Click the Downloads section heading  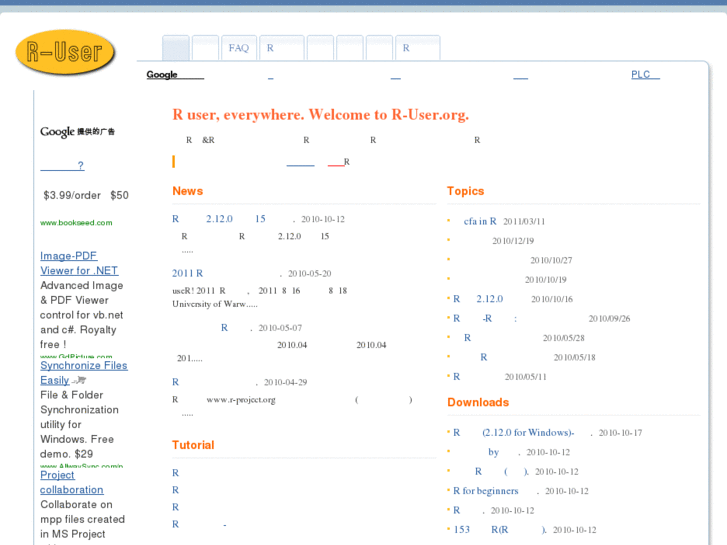click(x=478, y=402)
